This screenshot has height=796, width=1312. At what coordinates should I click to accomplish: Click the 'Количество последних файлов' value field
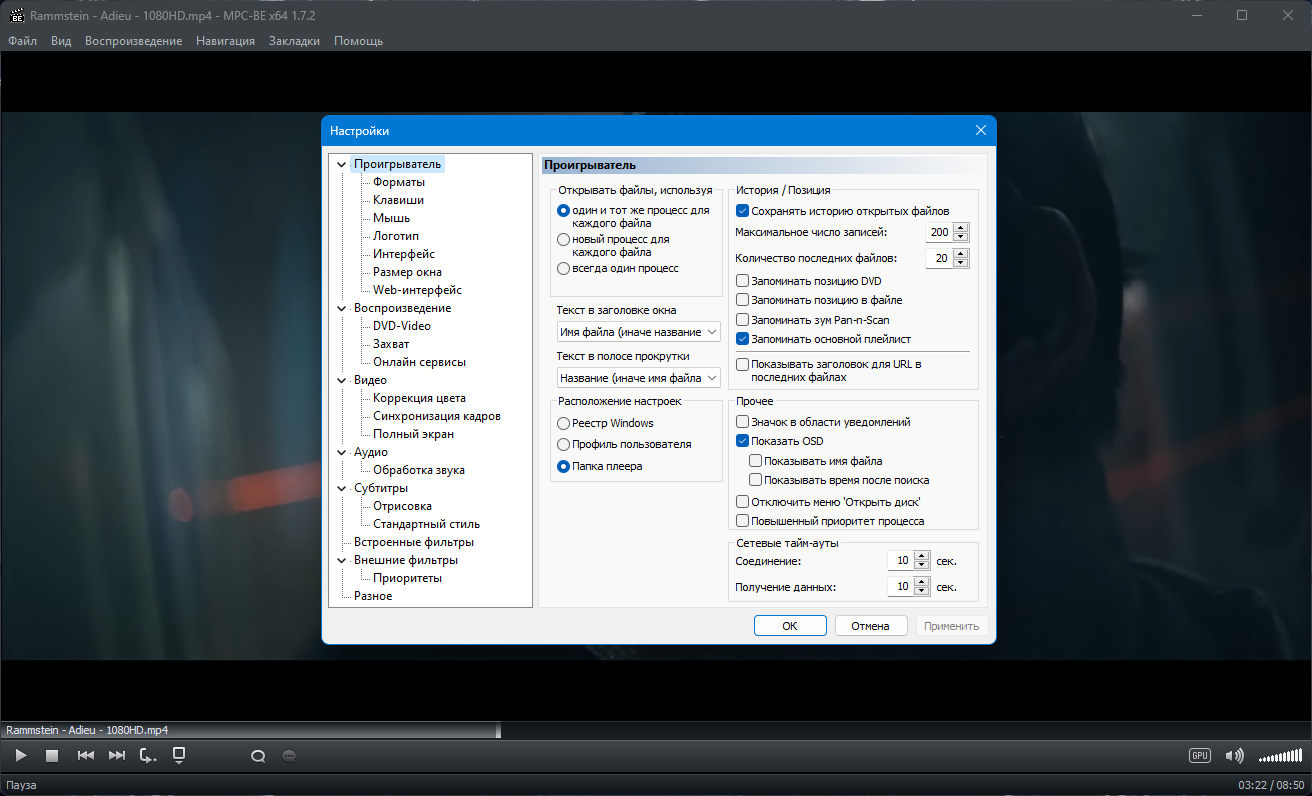coord(939,258)
